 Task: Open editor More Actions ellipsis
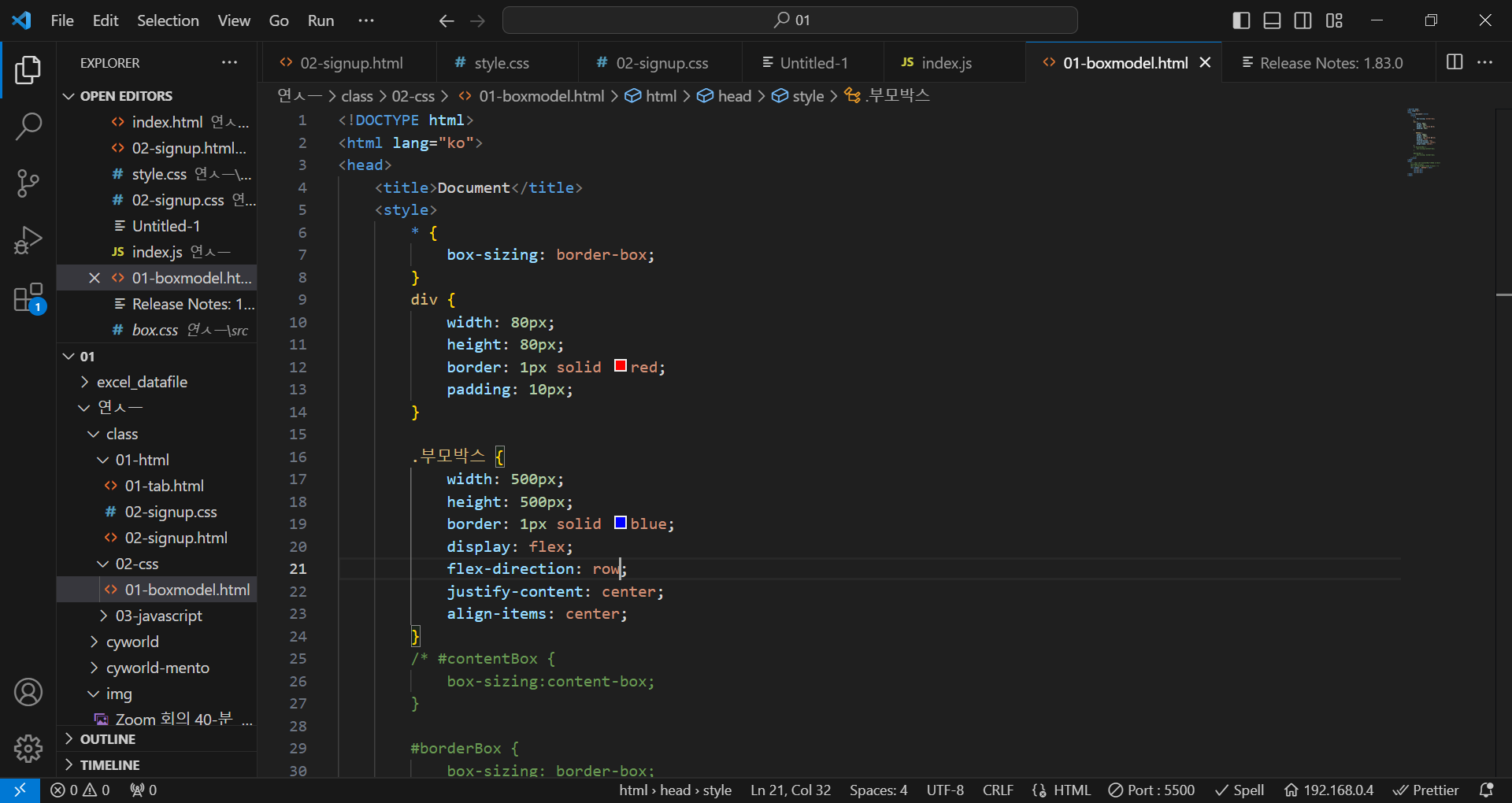[1485, 62]
